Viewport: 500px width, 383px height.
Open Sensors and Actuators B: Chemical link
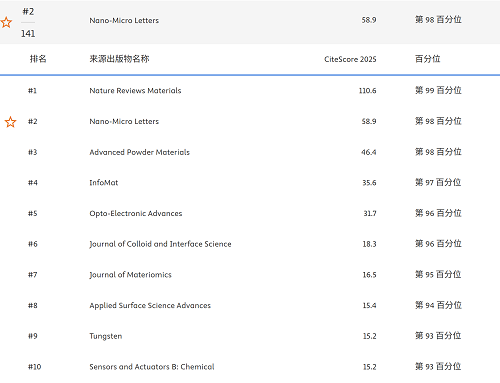(152, 367)
